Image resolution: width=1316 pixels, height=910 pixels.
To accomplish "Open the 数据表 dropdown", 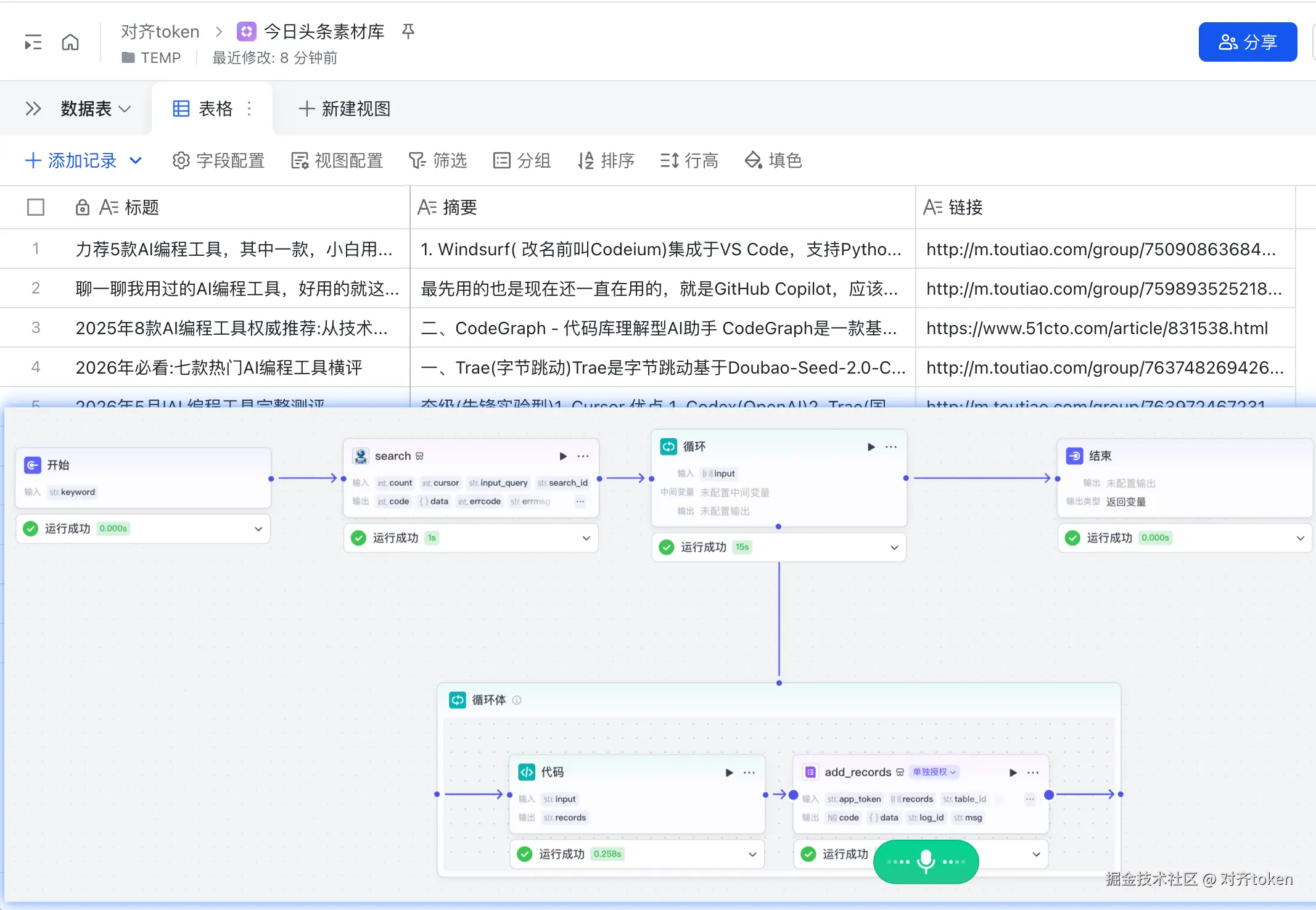I will point(96,109).
